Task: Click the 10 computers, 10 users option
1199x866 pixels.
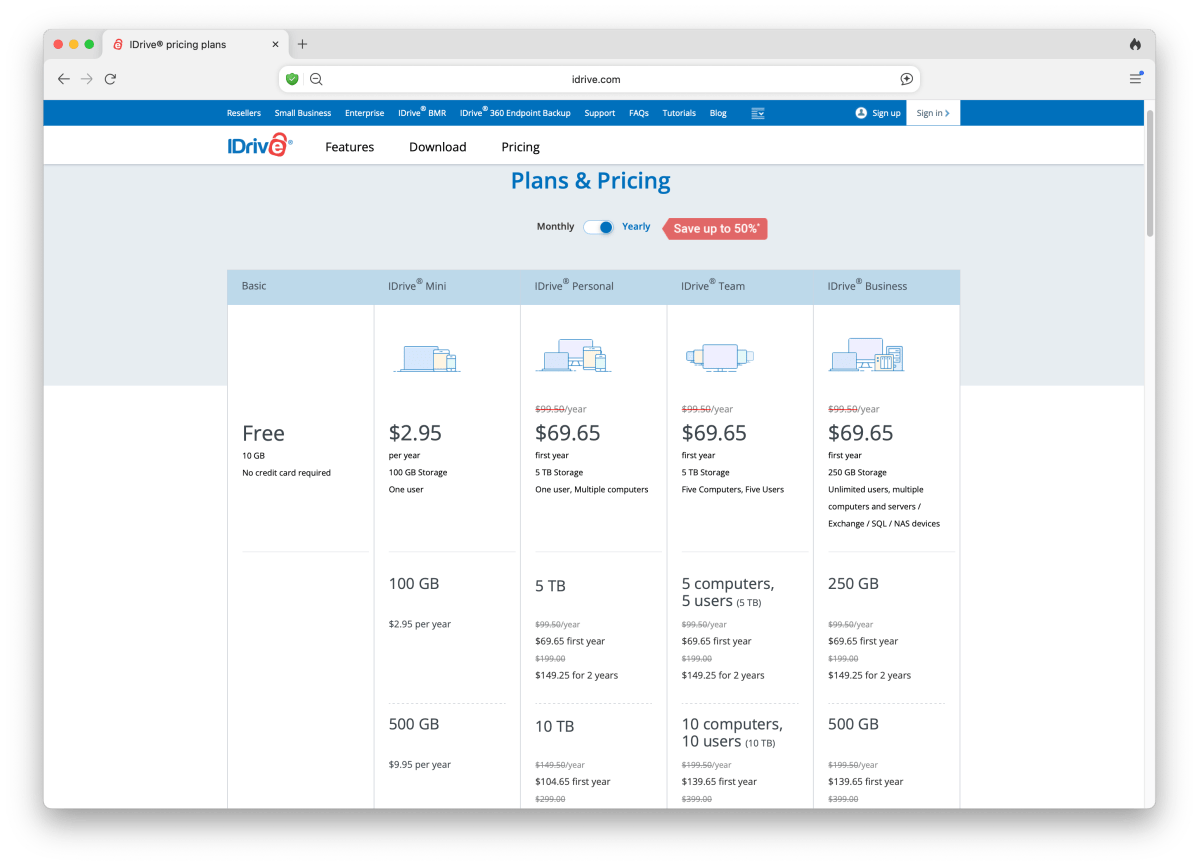Action: [x=732, y=732]
